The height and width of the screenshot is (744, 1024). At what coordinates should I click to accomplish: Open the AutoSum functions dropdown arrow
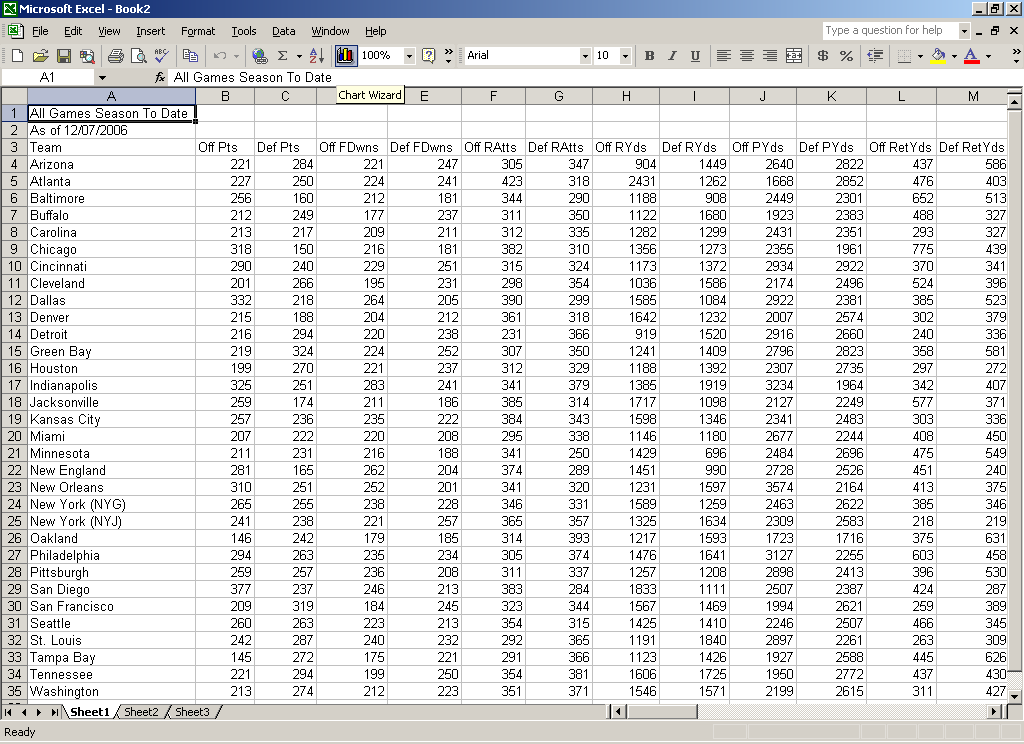(x=299, y=56)
